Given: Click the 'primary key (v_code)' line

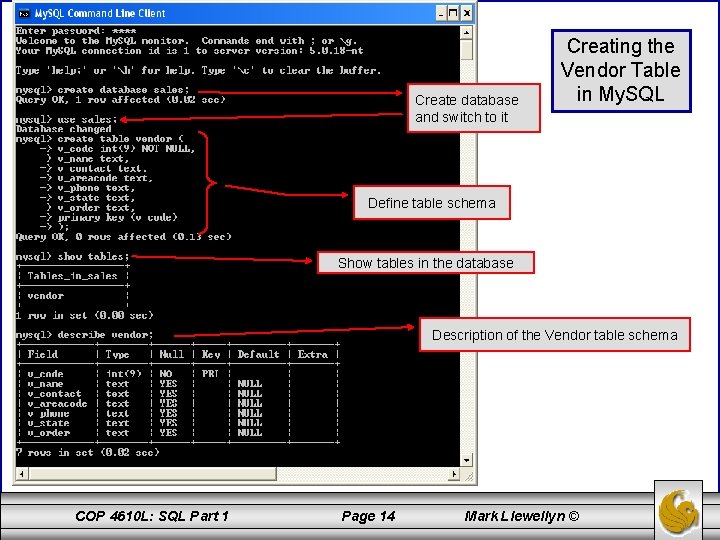Looking at the screenshot, I should [x=108, y=217].
